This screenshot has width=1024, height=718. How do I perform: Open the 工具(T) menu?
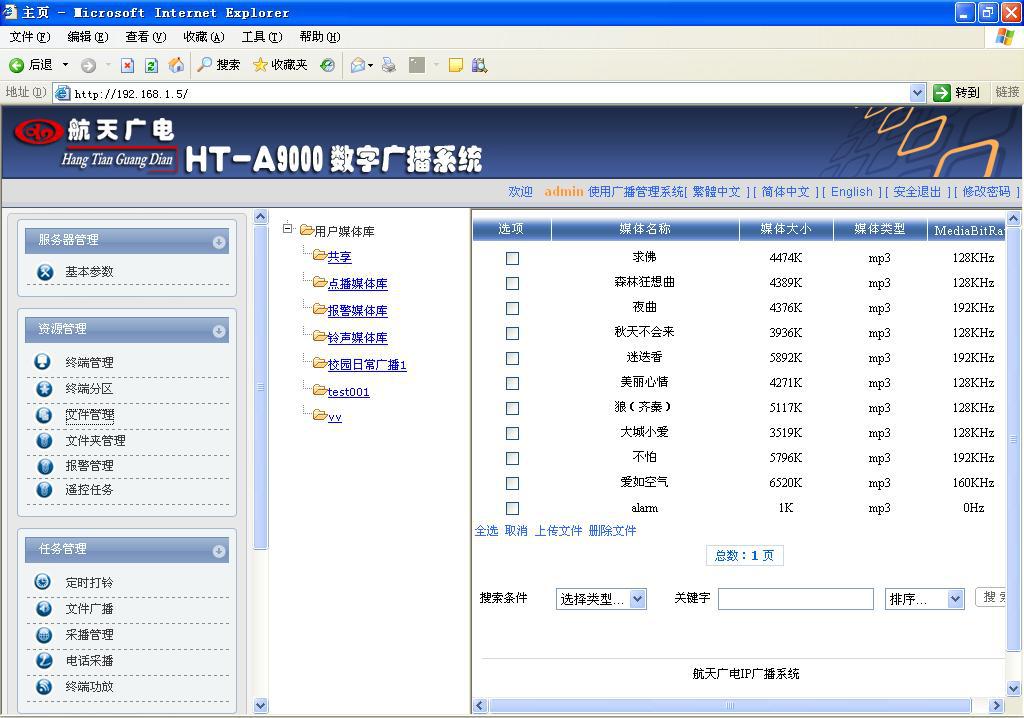point(261,37)
